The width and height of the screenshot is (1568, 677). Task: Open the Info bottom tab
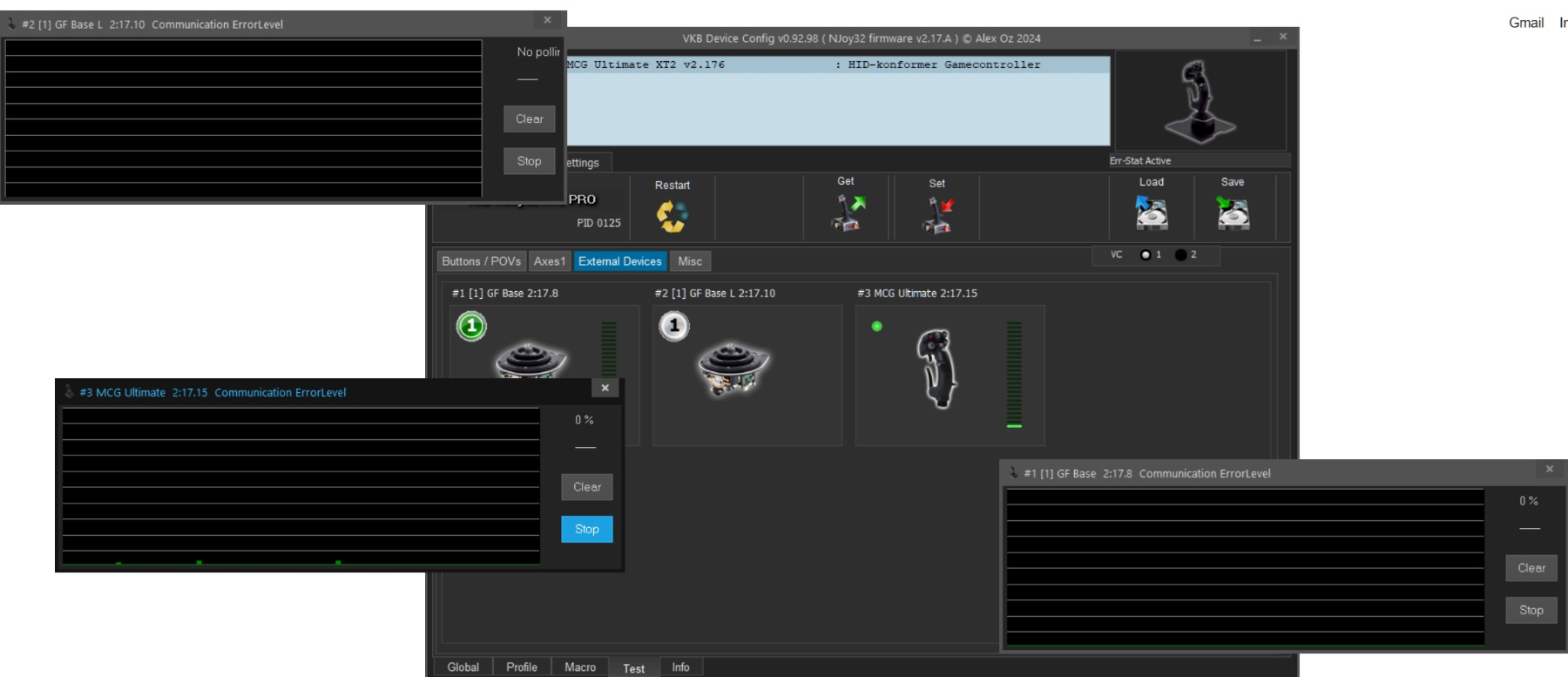[680, 667]
